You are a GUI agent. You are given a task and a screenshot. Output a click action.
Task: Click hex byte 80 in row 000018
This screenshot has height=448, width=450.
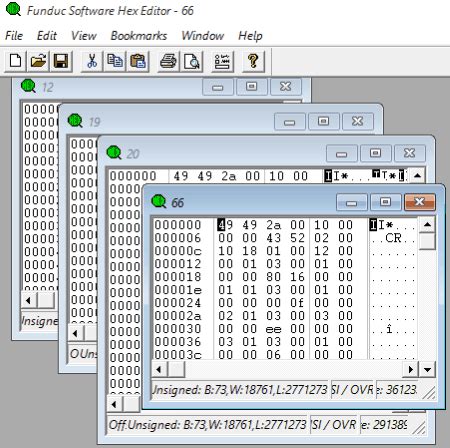(x=273, y=277)
